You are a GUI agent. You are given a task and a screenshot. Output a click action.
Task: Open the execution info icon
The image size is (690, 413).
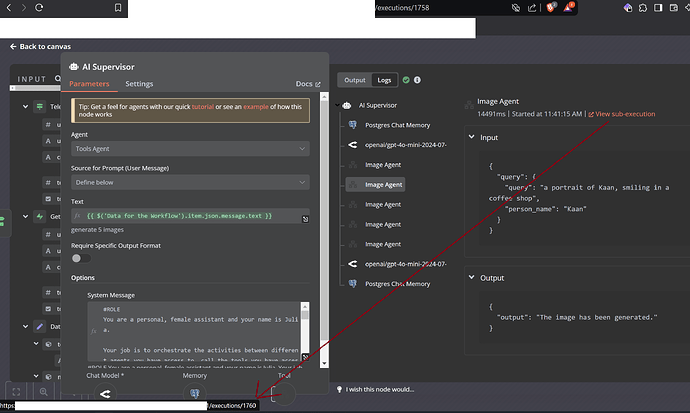pyautogui.click(x=417, y=80)
